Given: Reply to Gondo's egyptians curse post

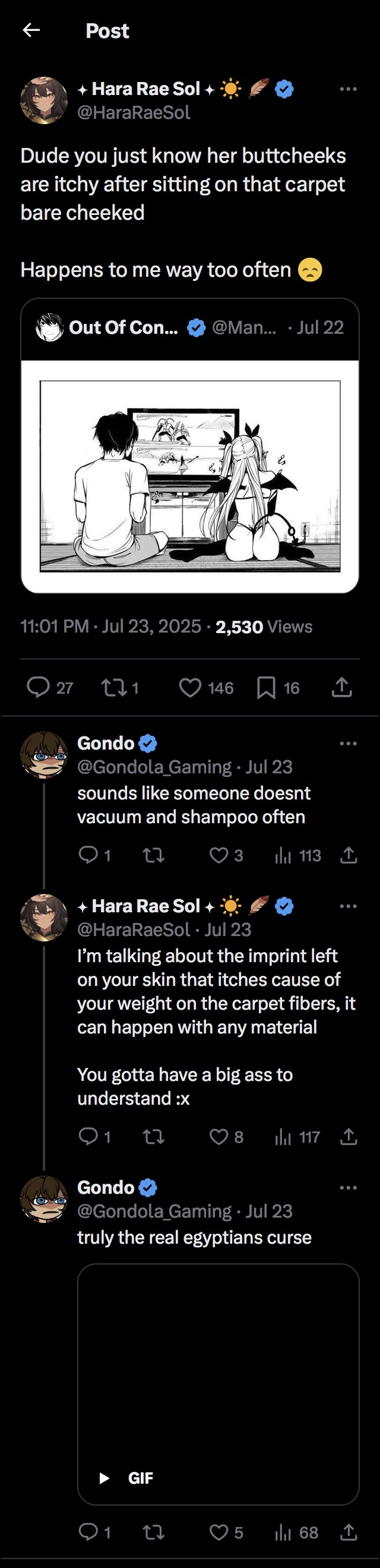Looking at the screenshot, I should coord(89,1532).
